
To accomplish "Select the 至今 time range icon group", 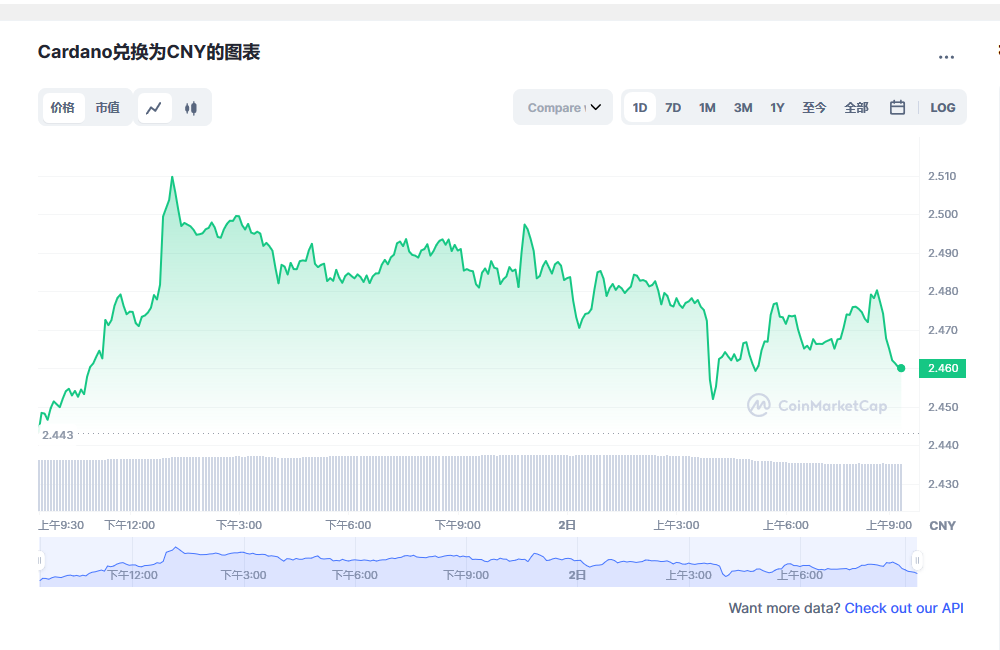I will [x=815, y=107].
